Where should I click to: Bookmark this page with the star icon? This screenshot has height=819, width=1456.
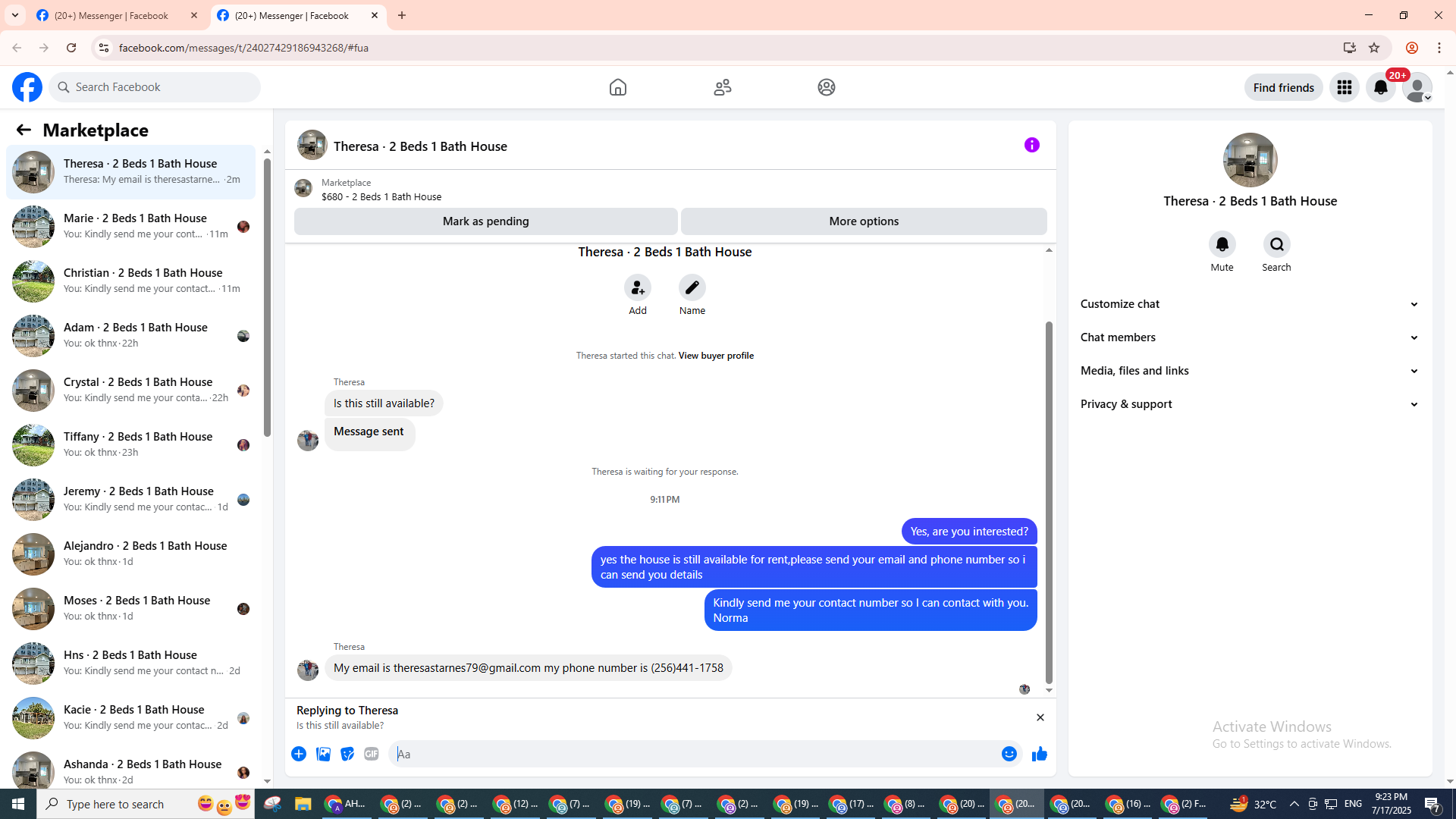[1374, 48]
